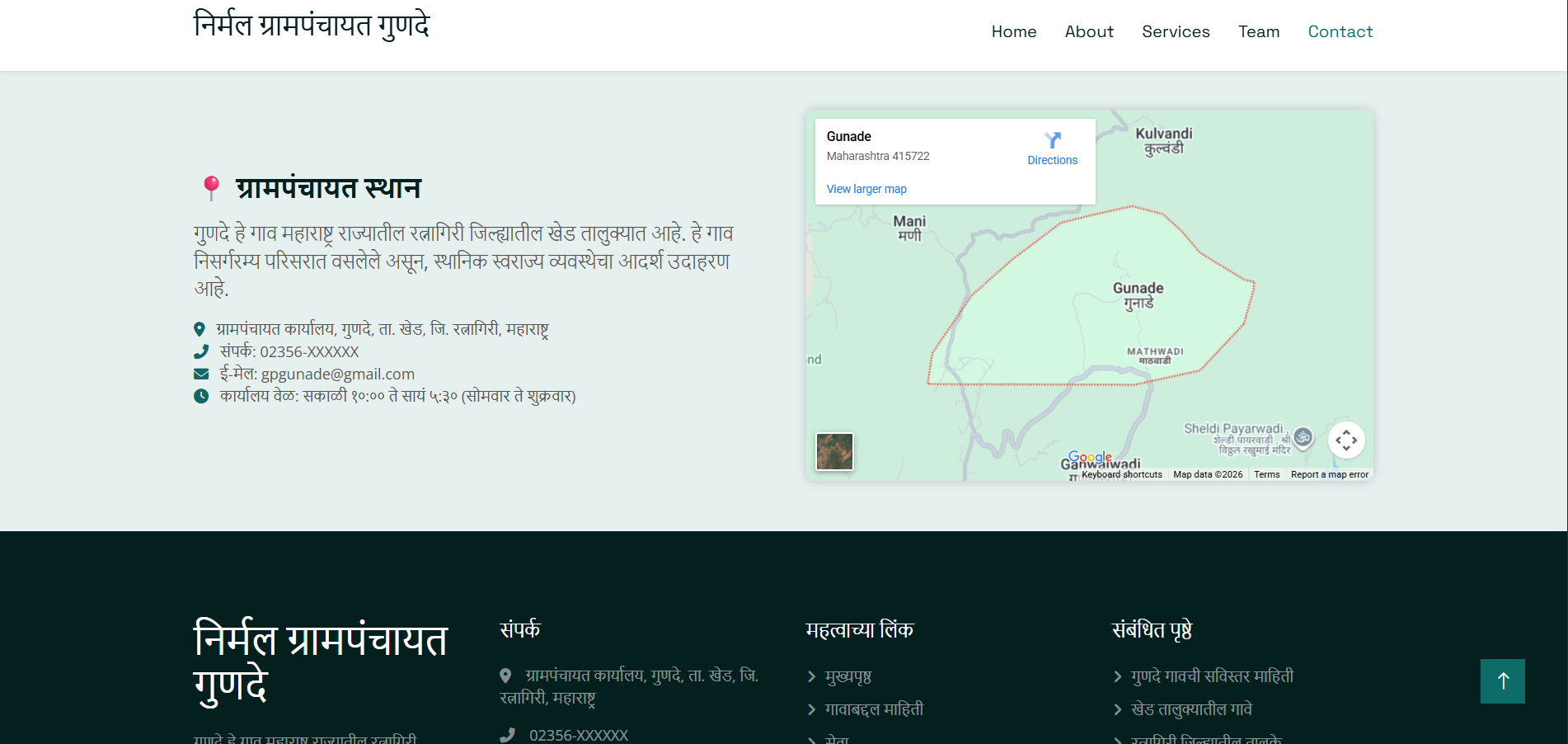Open the Services navigation item
The width and height of the screenshot is (1568, 744).
pos(1175,31)
